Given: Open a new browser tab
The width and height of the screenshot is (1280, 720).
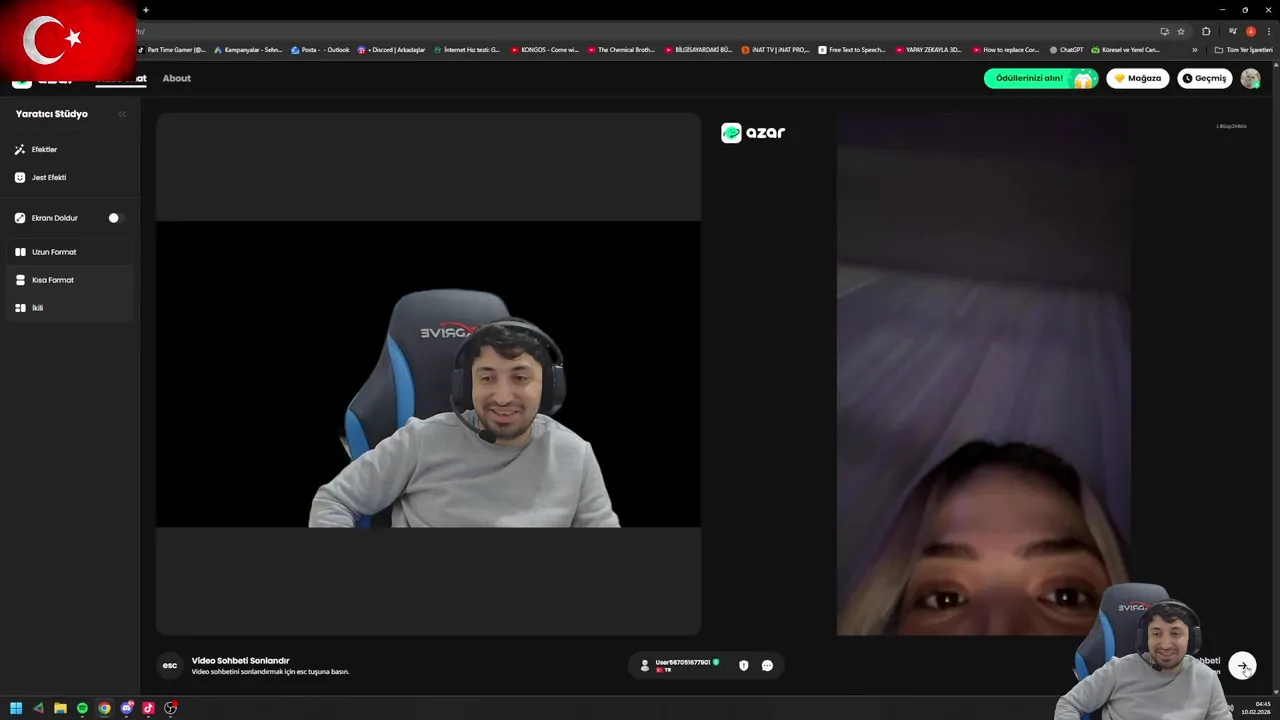Looking at the screenshot, I should pyautogui.click(x=145, y=10).
